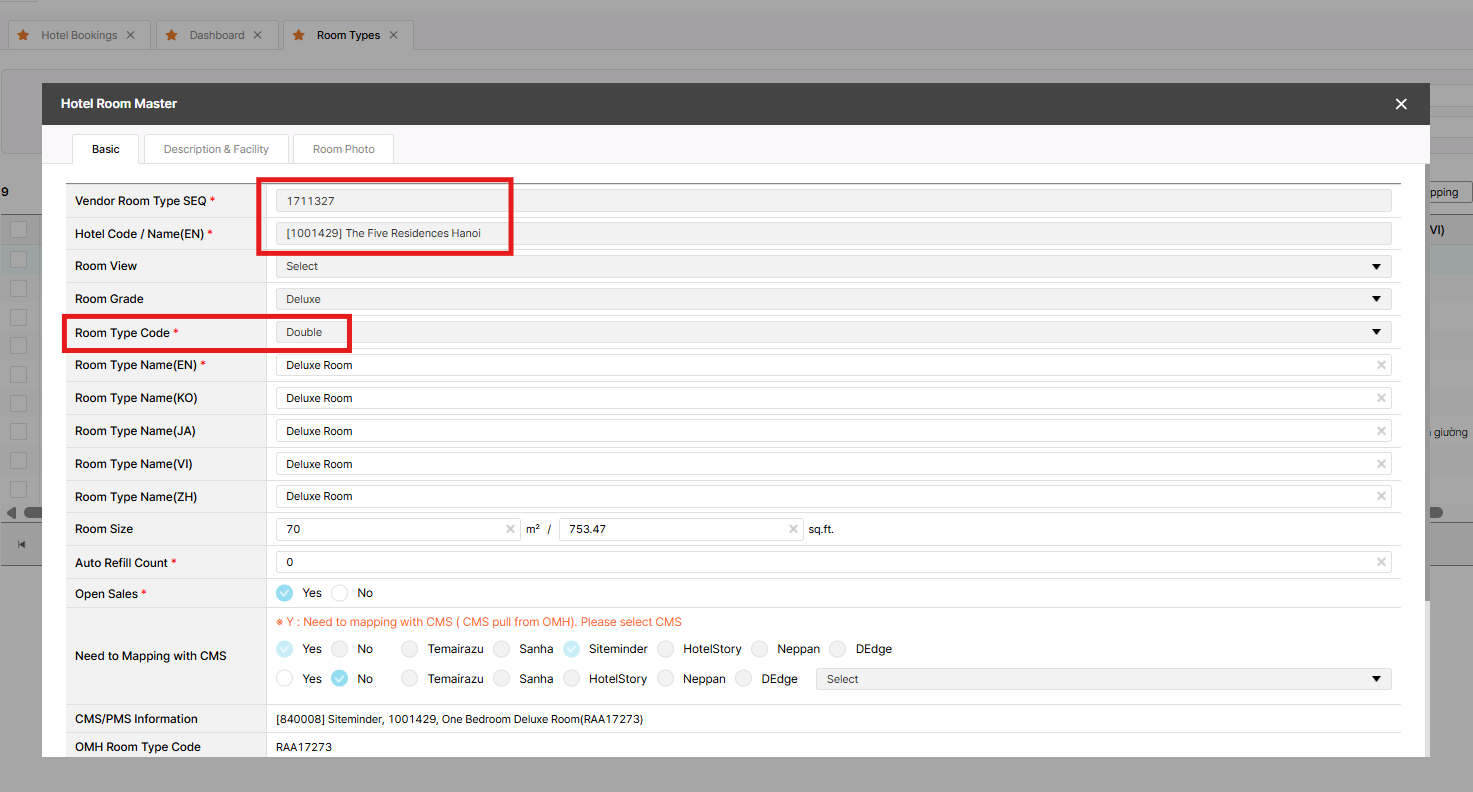The width and height of the screenshot is (1473, 792).
Task: Switch to Description & Facility tab
Action: click(216, 149)
